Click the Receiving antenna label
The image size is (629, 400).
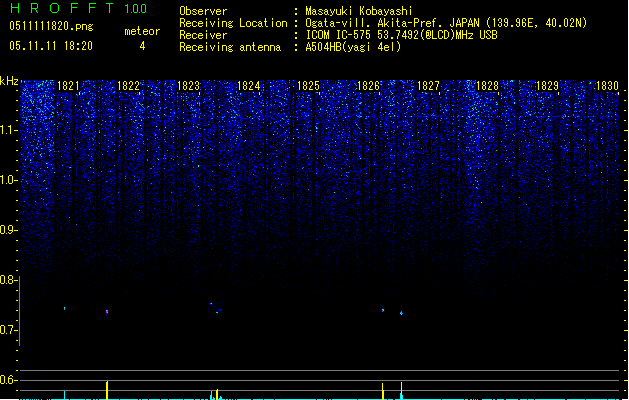pyautogui.click(x=230, y=47)
